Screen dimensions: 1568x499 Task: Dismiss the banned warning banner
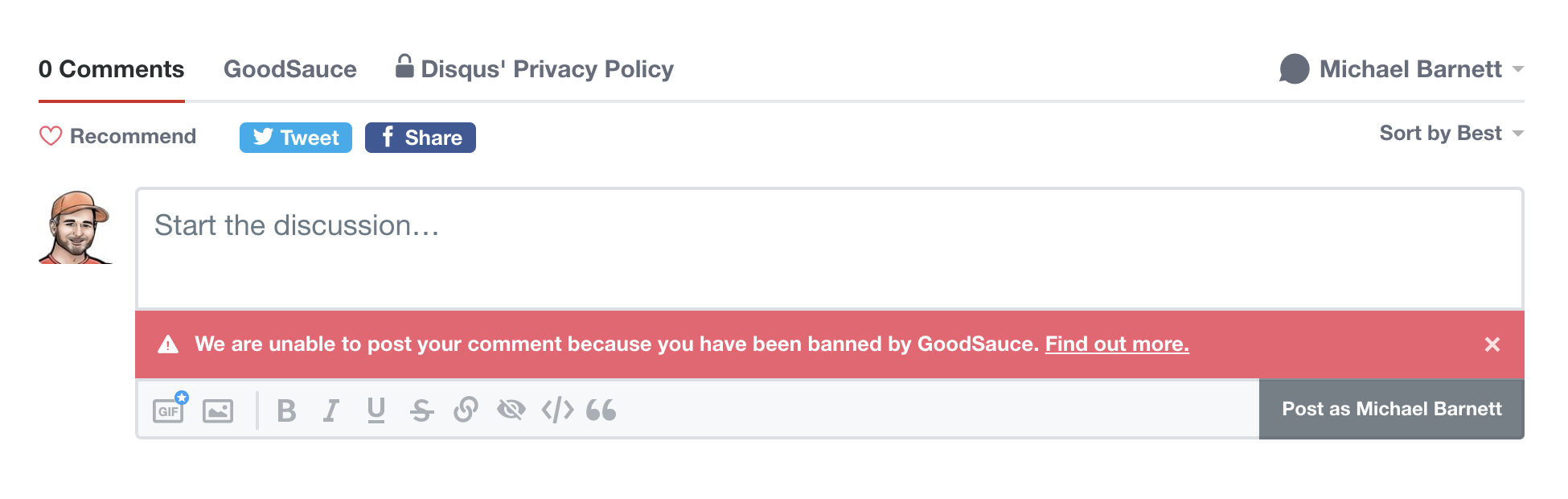[1492, 344]
